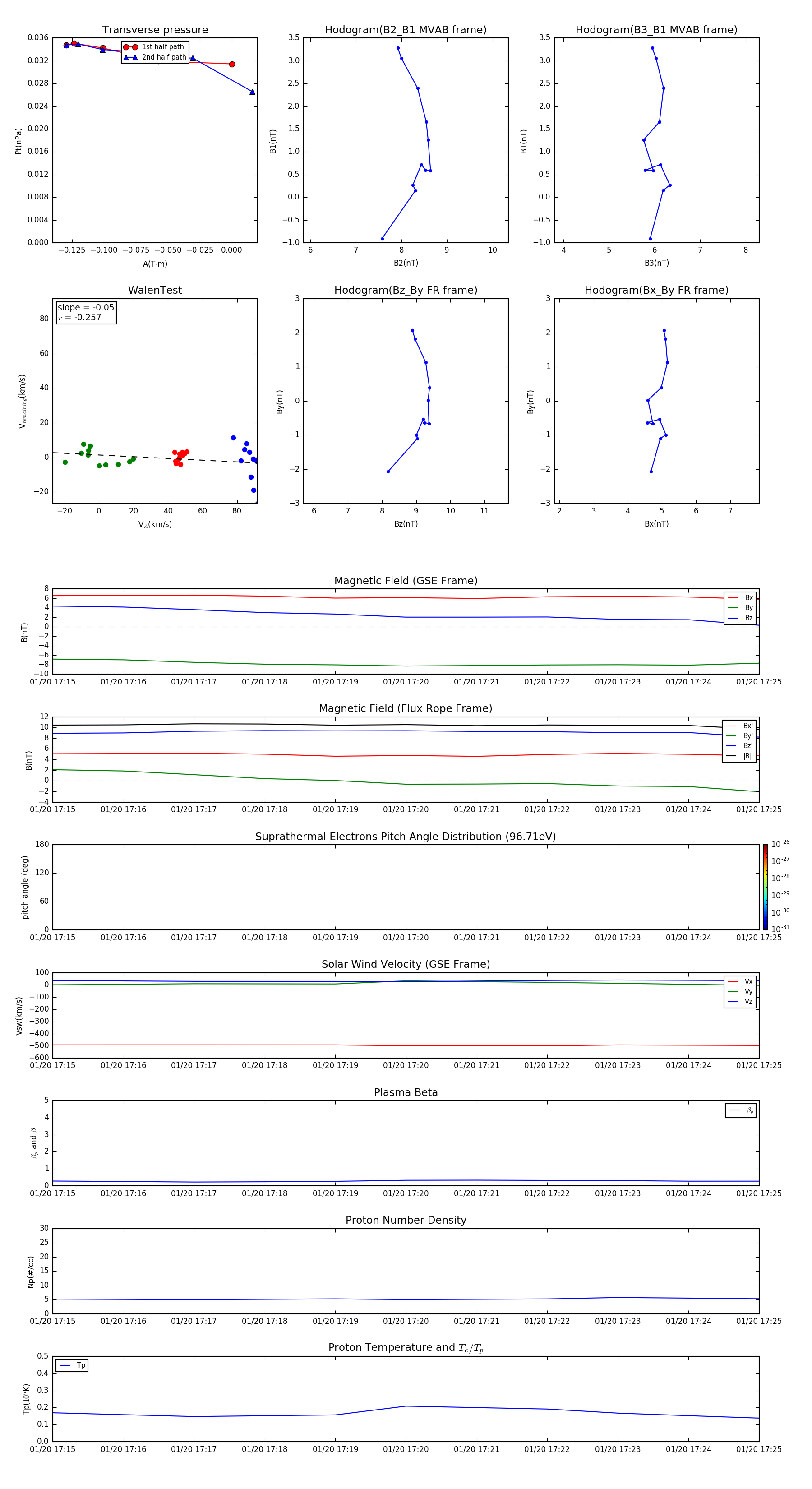Click the '2nd half path' legend entry
The width and height of the screenshot is (812, 1489).
pos(155,57)
